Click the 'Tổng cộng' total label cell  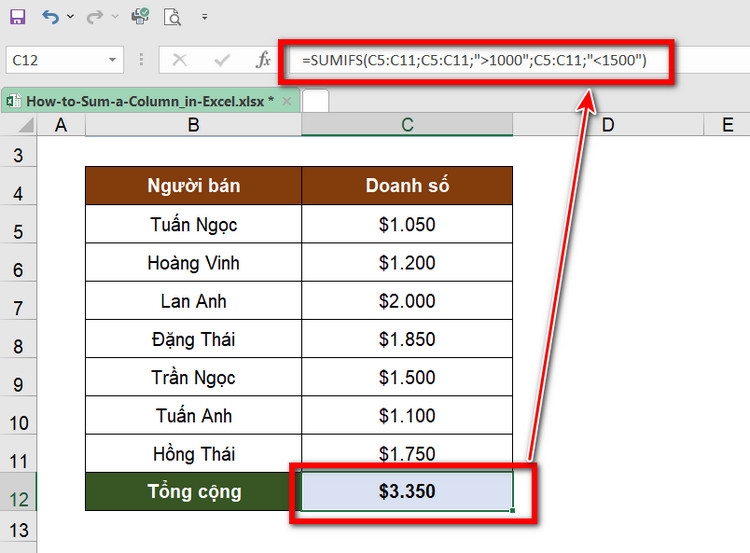(193, 492)
